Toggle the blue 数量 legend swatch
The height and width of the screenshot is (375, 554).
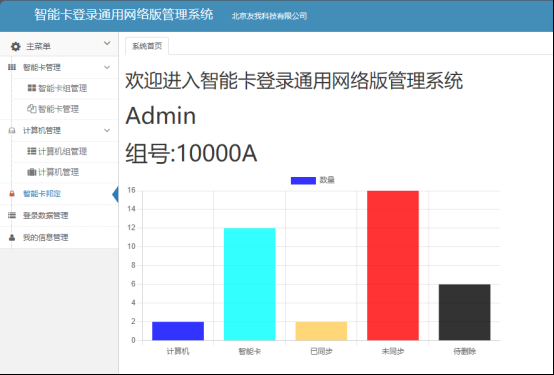tap(303, 181)
